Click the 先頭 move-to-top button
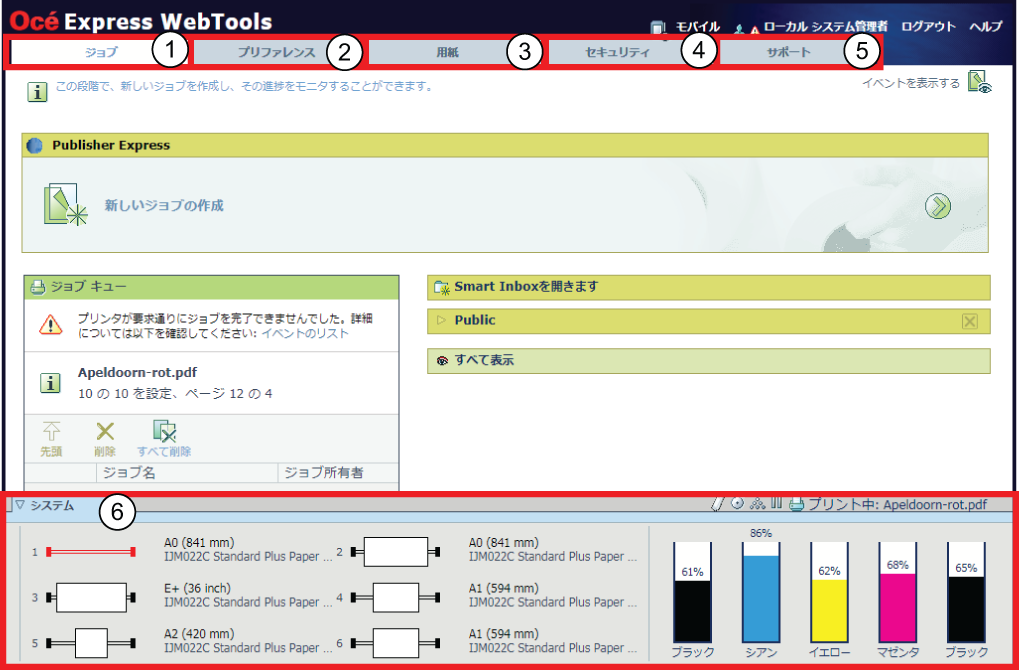 pyautogui.click(x=51, y=439)
